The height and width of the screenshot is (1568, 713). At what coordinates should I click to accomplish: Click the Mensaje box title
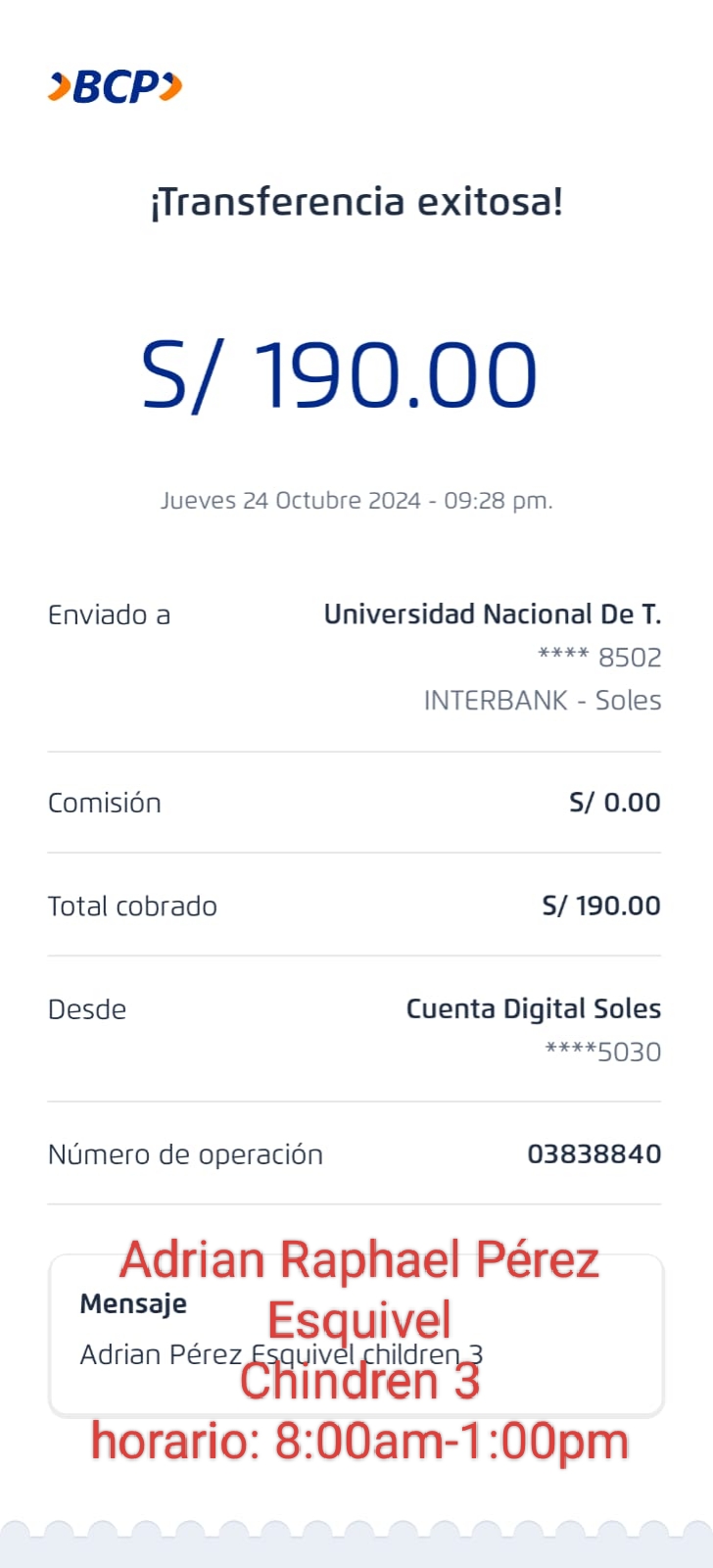[133, 1304]
